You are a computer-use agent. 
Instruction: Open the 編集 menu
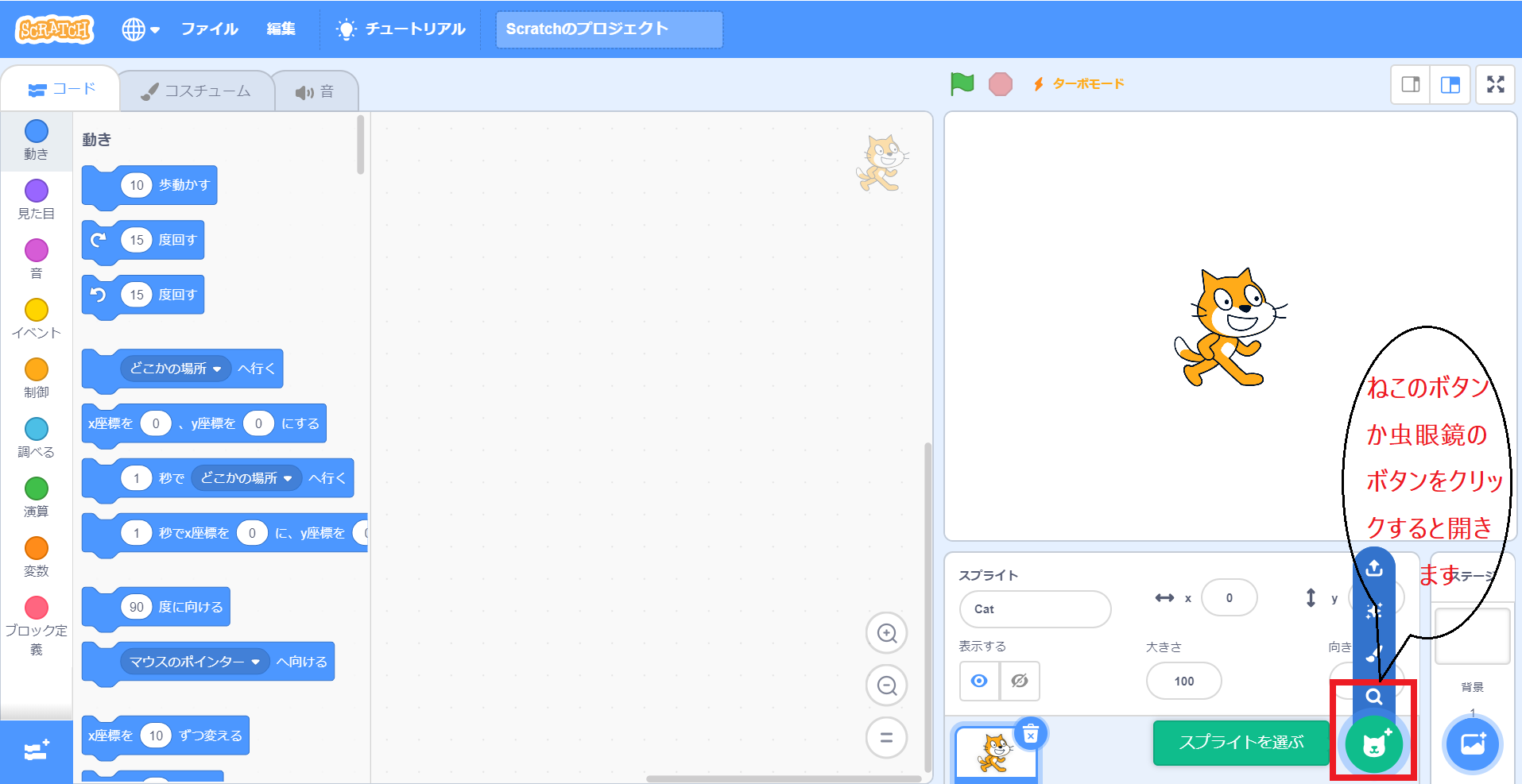coord(281,29)
